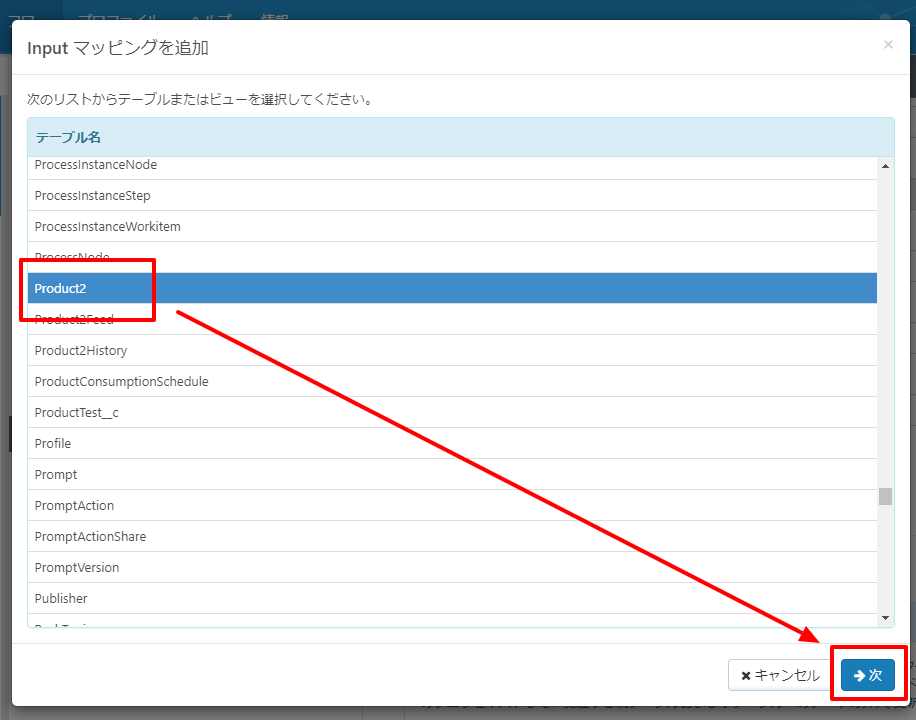Click the table list scrollbar thumb

tap(886, 496)
